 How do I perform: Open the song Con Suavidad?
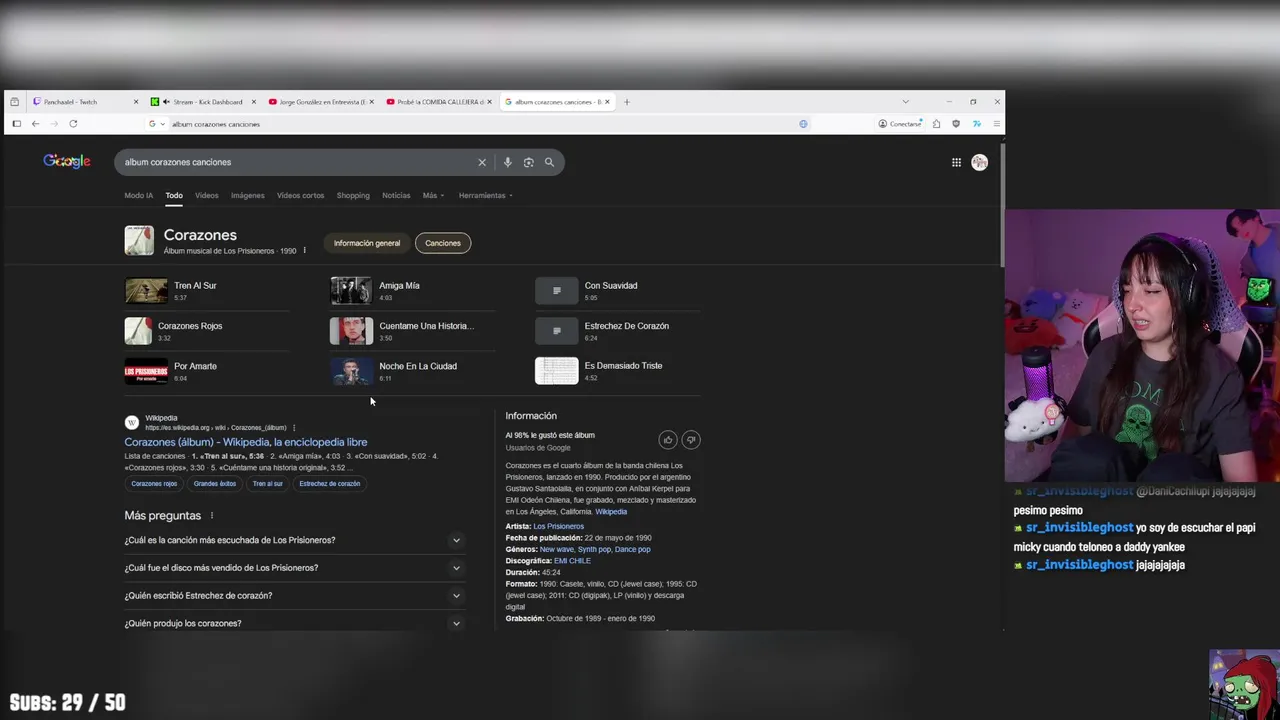(x=618, y=290)
